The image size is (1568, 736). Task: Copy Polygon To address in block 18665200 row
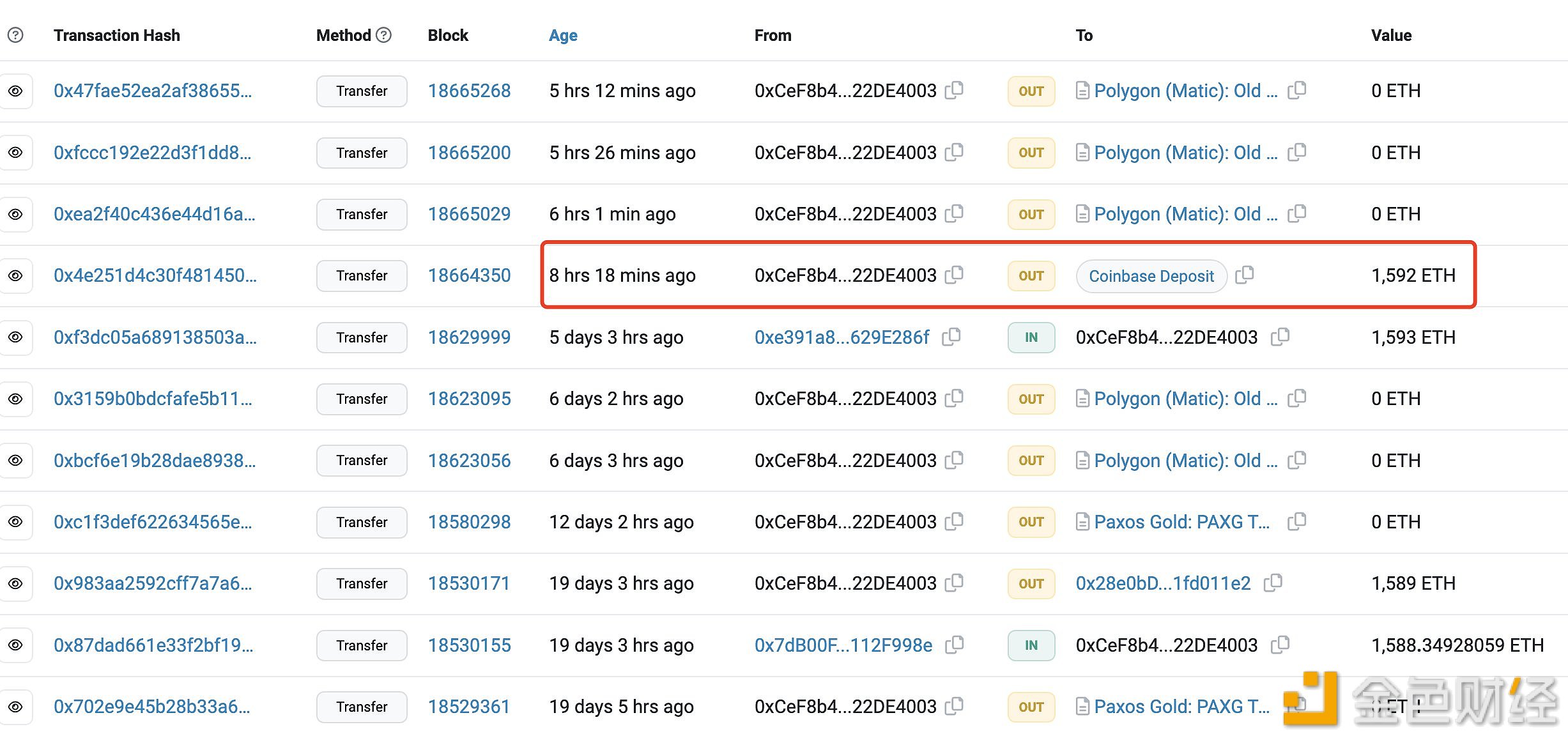[x=1296, y=152]
